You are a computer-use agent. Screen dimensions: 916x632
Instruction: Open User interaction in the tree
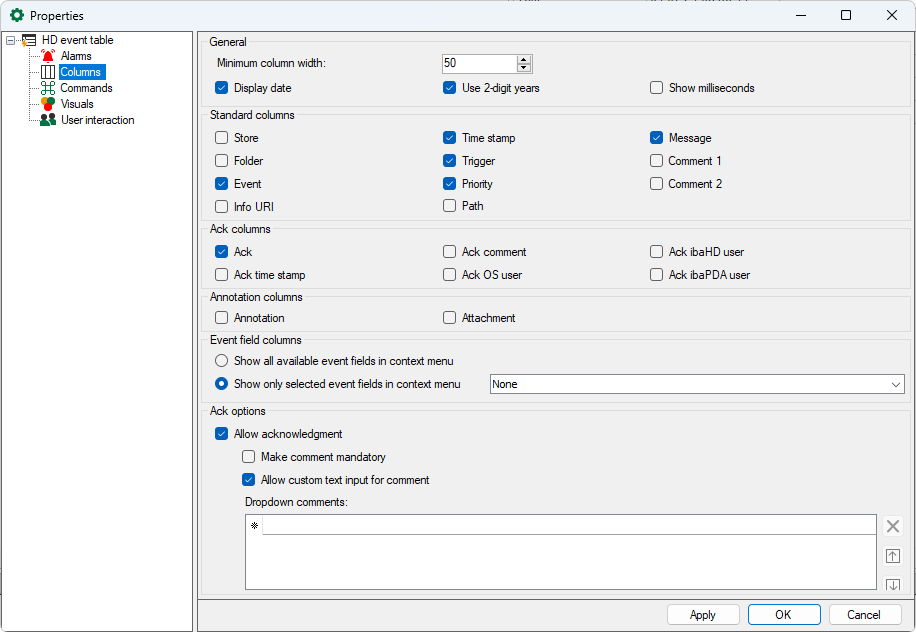click(97, 120)
